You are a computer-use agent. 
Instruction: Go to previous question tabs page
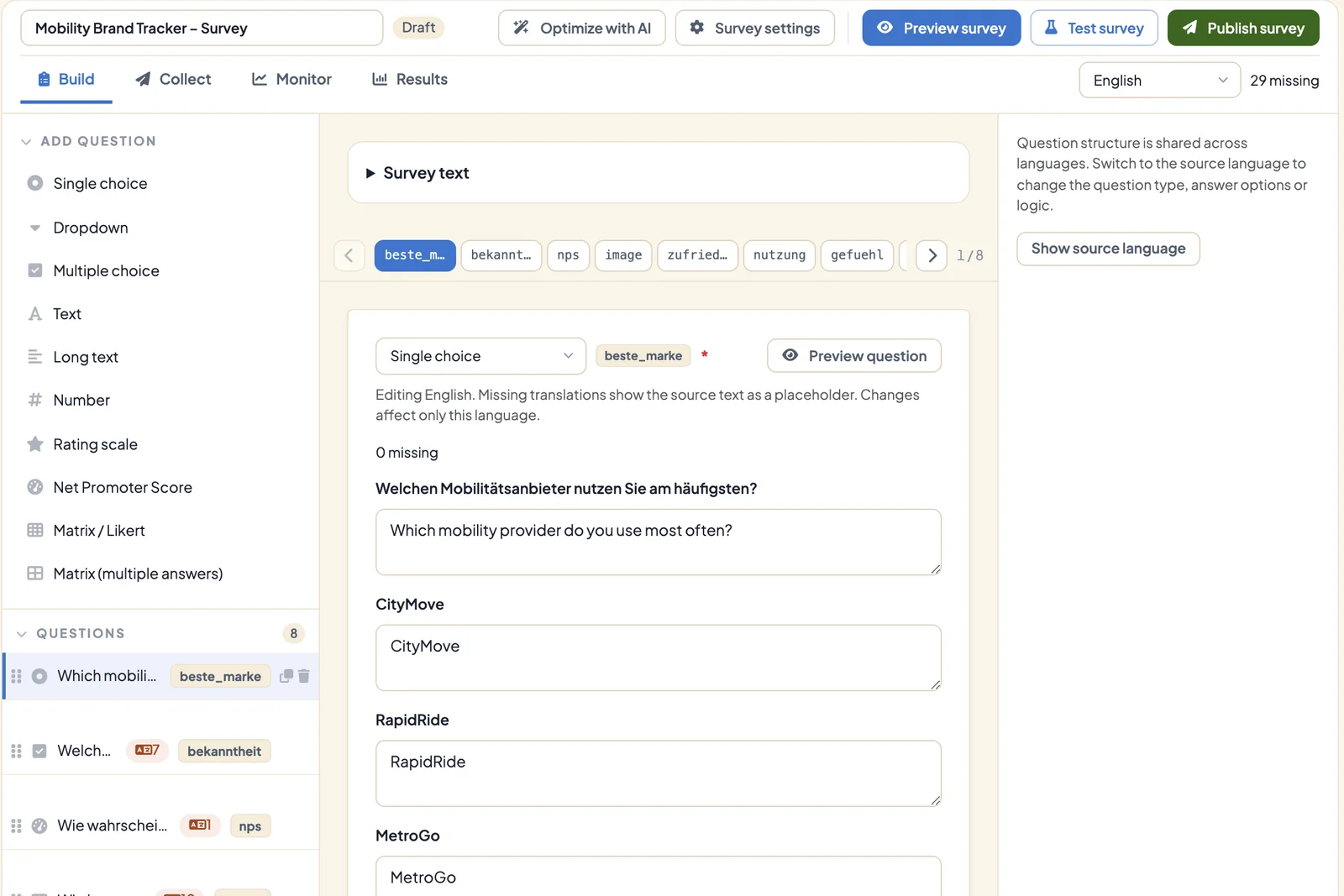pos(349,255)
